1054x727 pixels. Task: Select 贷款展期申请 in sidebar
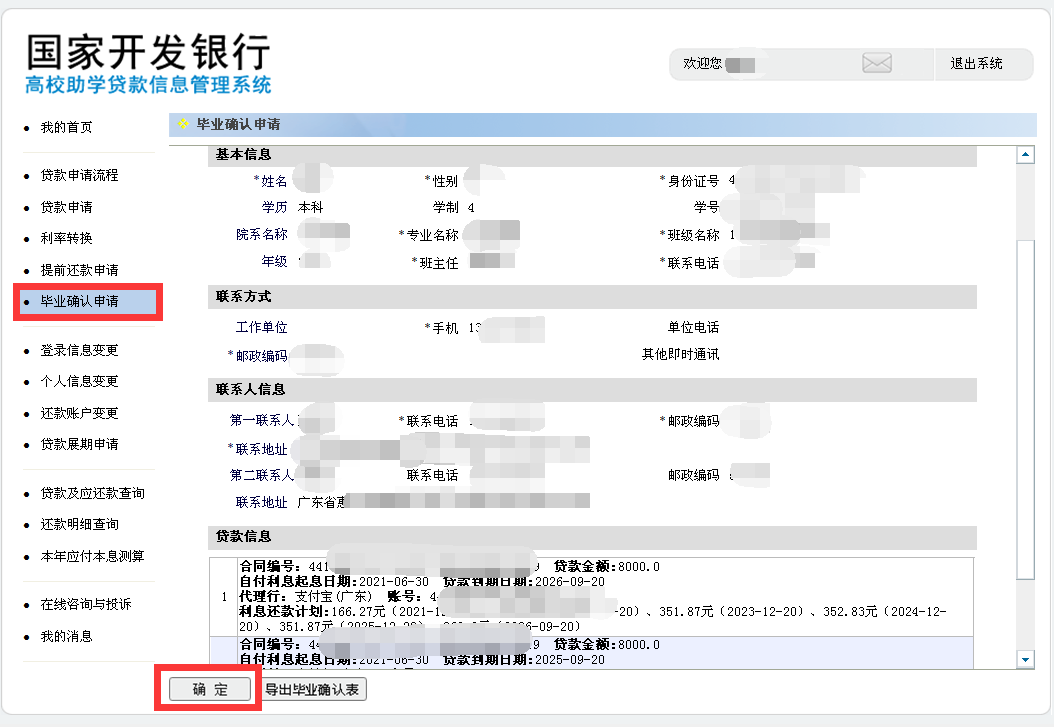pyautogui.click(x=79, y=444)
